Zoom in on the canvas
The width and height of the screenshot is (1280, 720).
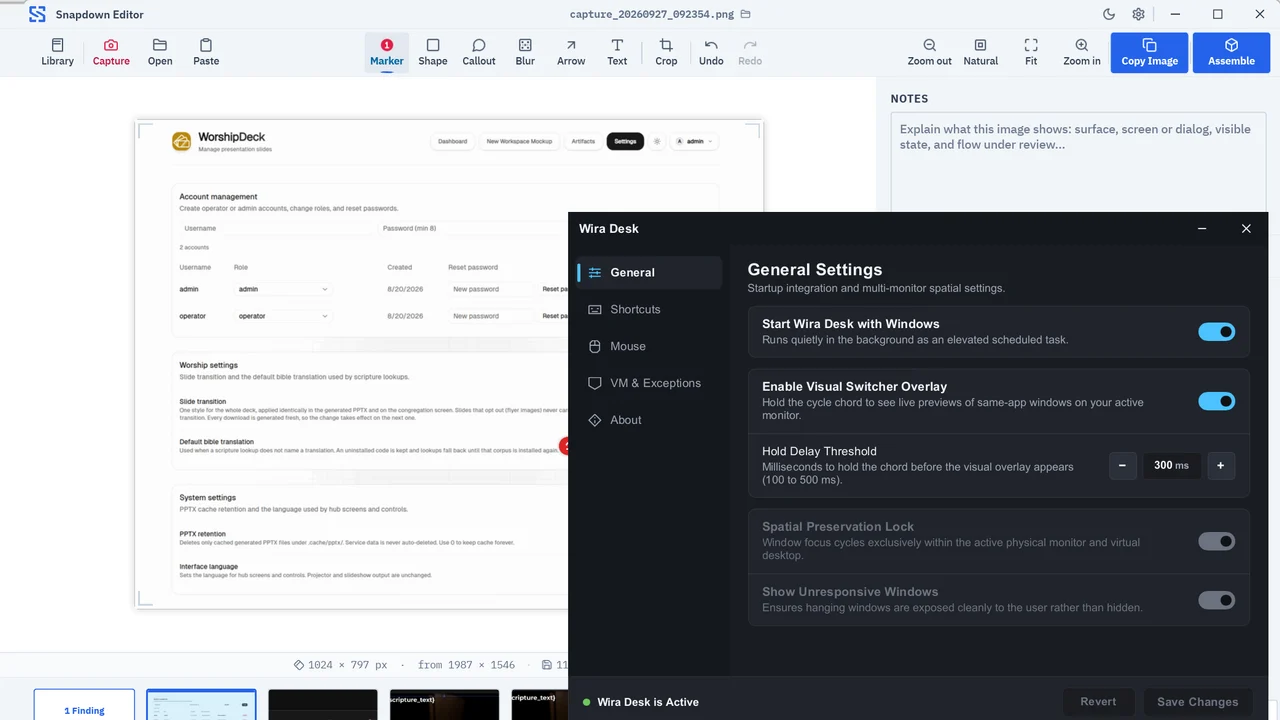click(x=1082, y=52)
